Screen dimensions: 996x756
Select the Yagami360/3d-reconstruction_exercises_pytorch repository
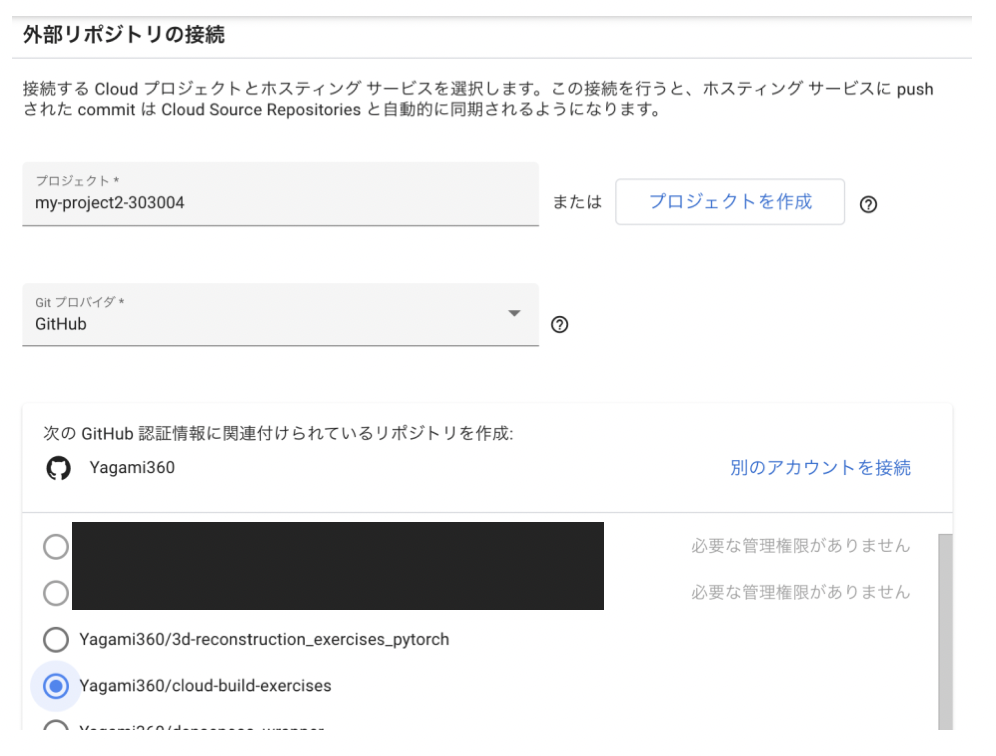point(55,640)
